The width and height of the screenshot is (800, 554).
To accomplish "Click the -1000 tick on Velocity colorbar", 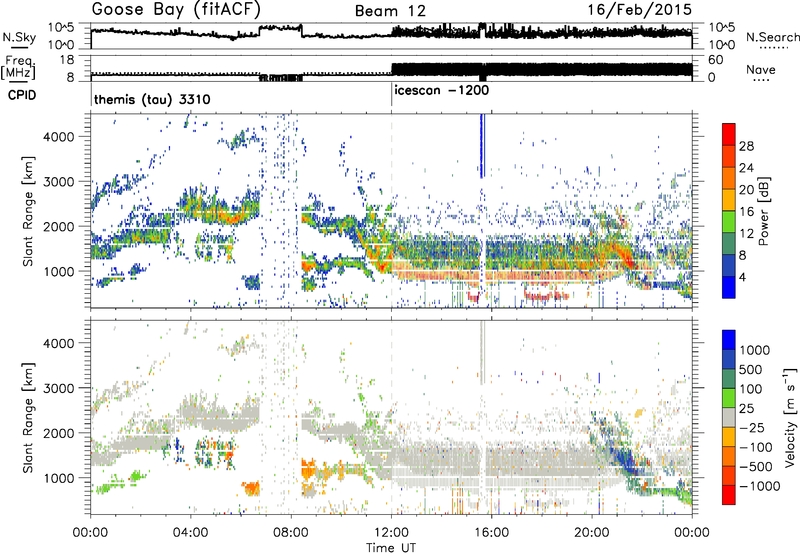I will point(759,486).
